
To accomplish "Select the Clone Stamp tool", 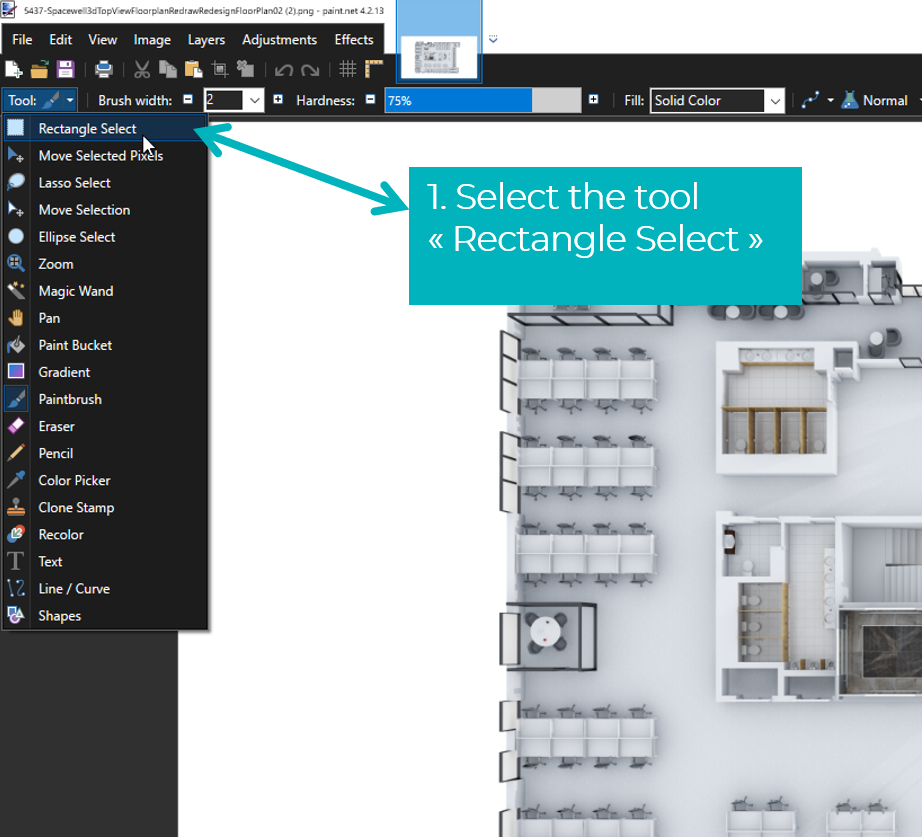I will coord(105,508).
